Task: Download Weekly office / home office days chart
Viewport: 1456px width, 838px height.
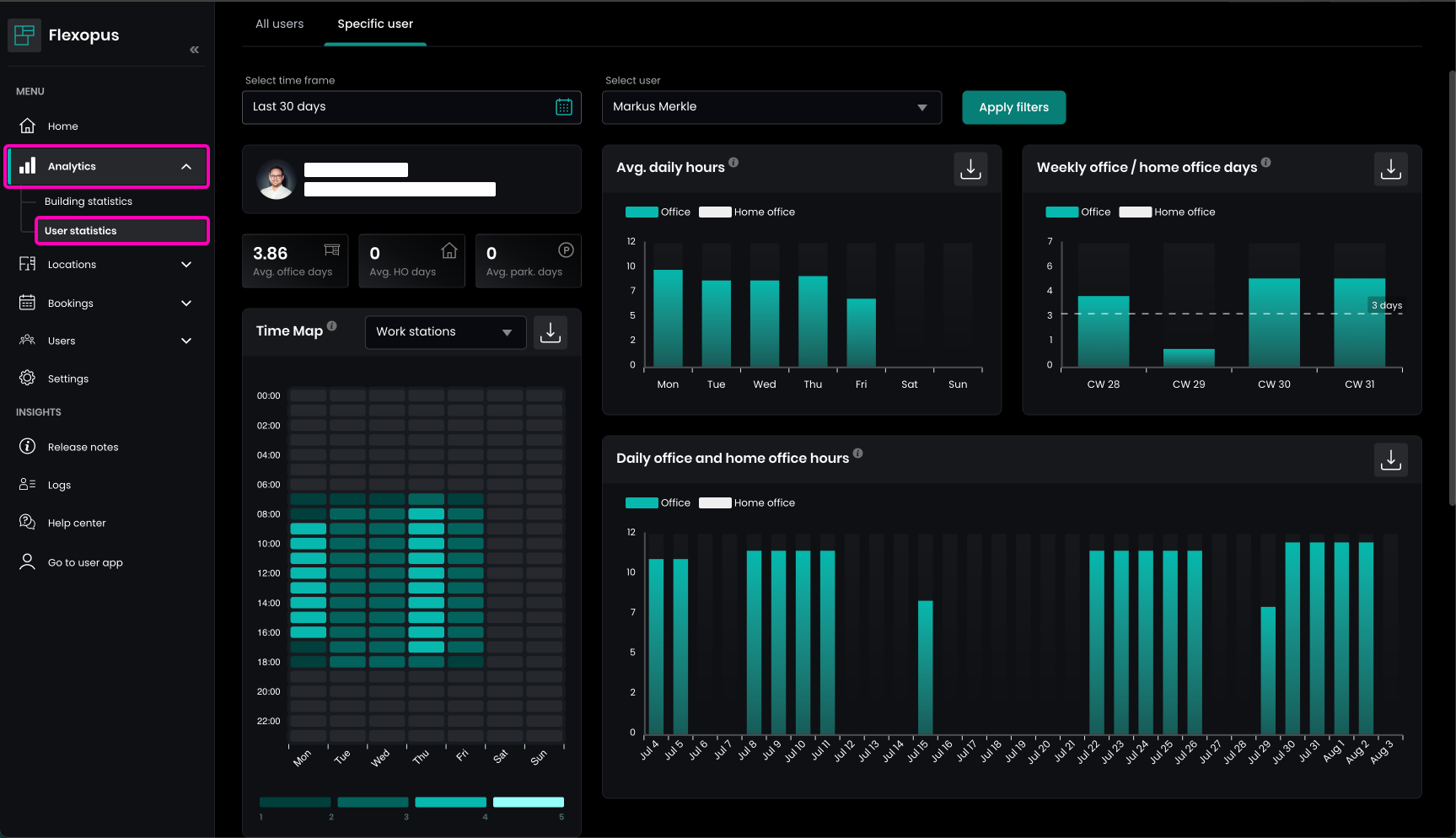Action: 1390,169
